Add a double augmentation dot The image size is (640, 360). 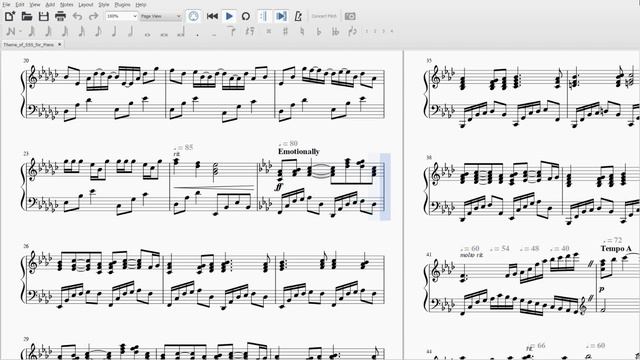pos(214,34)
